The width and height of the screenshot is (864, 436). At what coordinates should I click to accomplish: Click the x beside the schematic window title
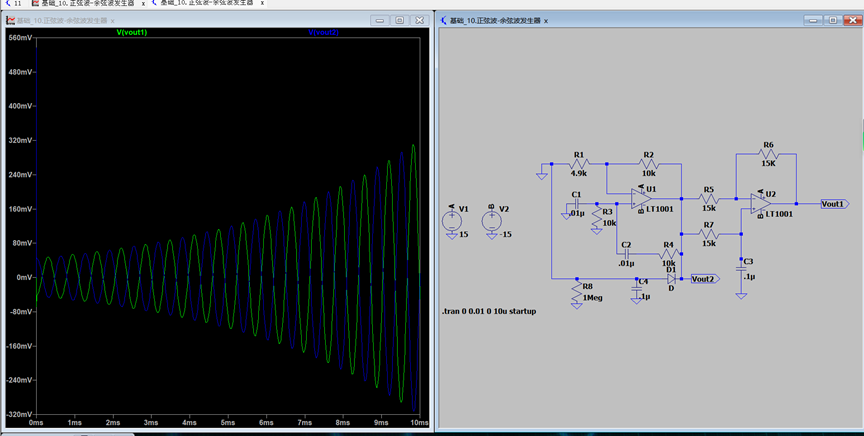point(546,21)
